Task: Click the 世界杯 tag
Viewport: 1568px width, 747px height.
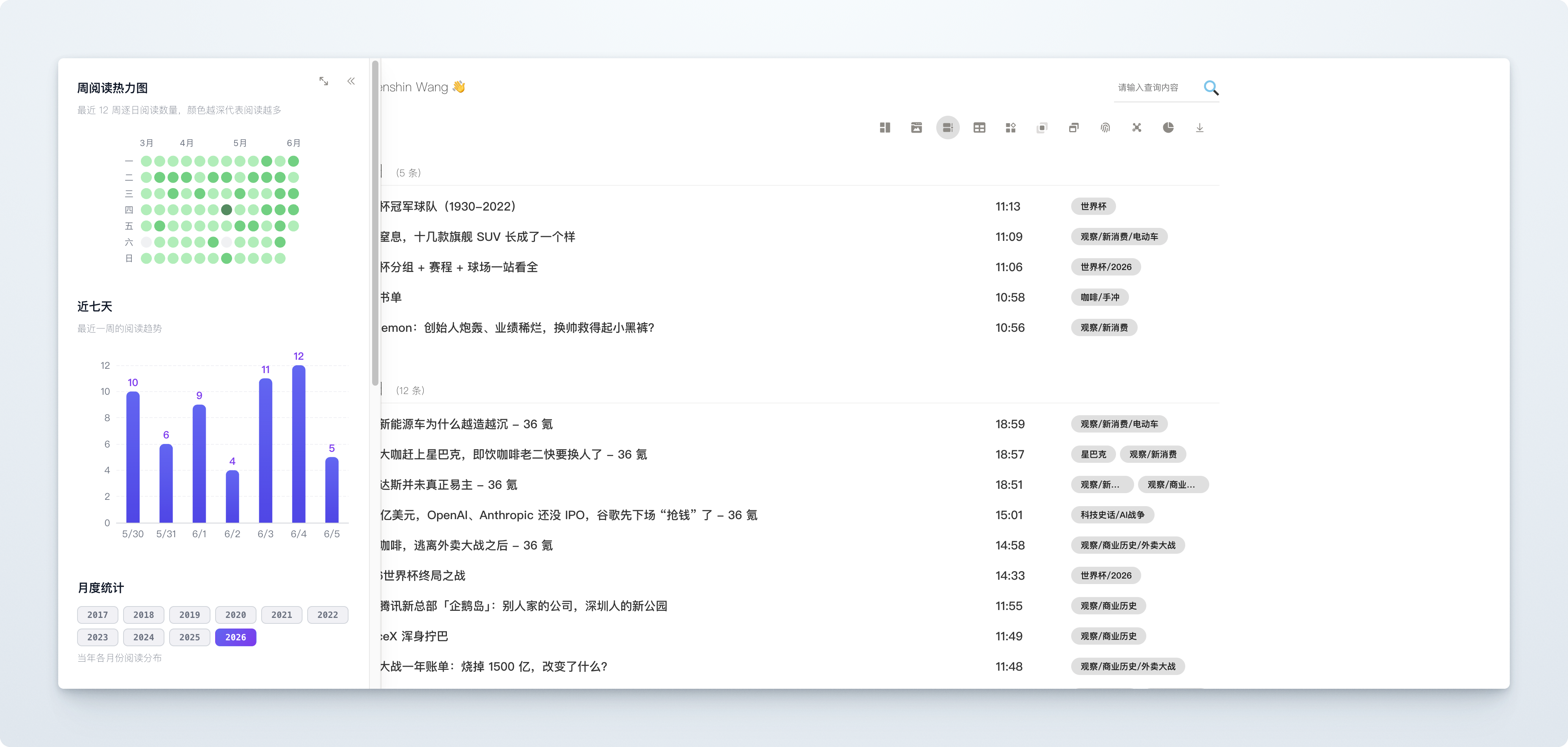Action: (x=1093, y=206)
